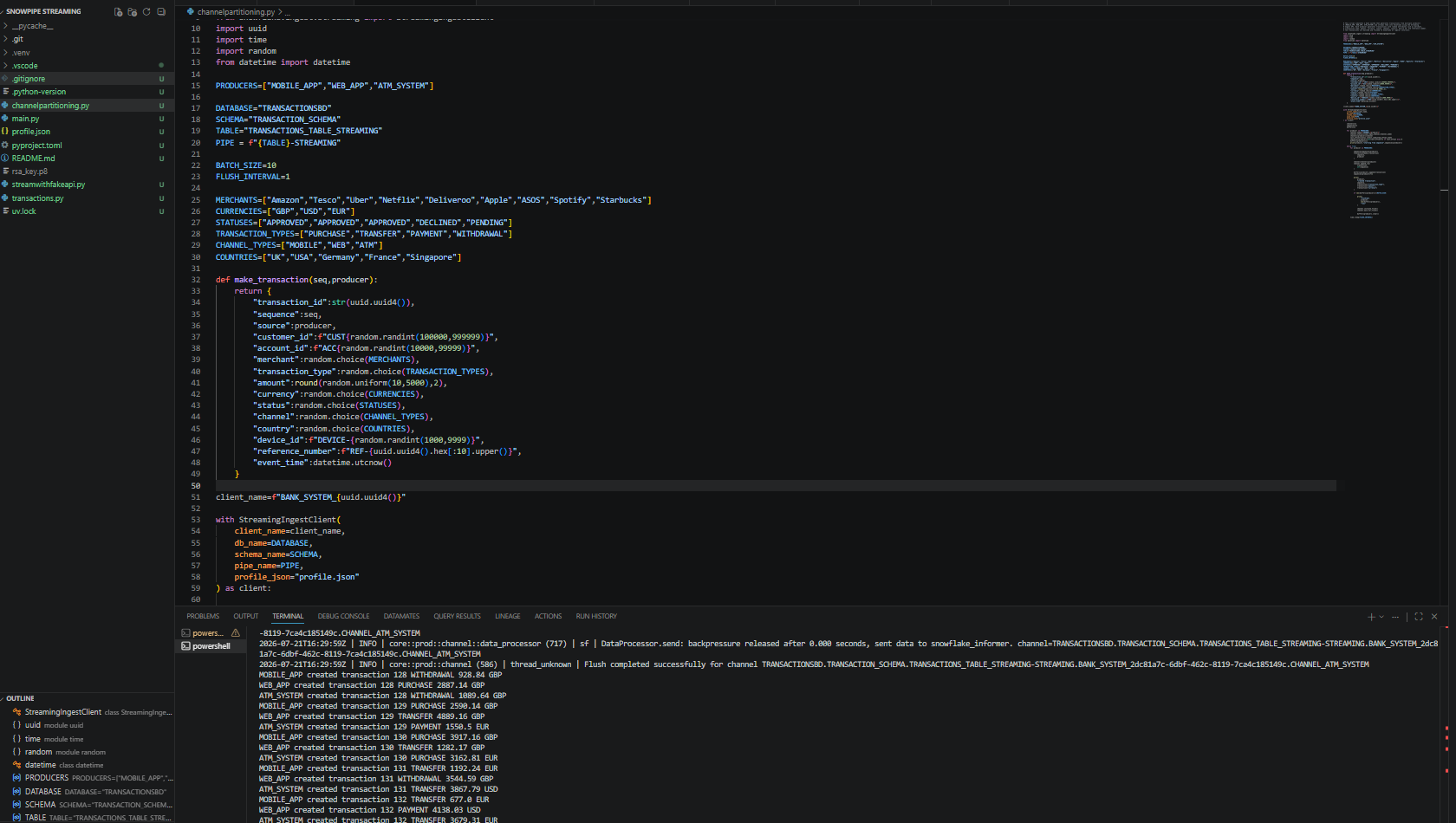Switch to the PROBLEMS panel tab

(203, 617)
